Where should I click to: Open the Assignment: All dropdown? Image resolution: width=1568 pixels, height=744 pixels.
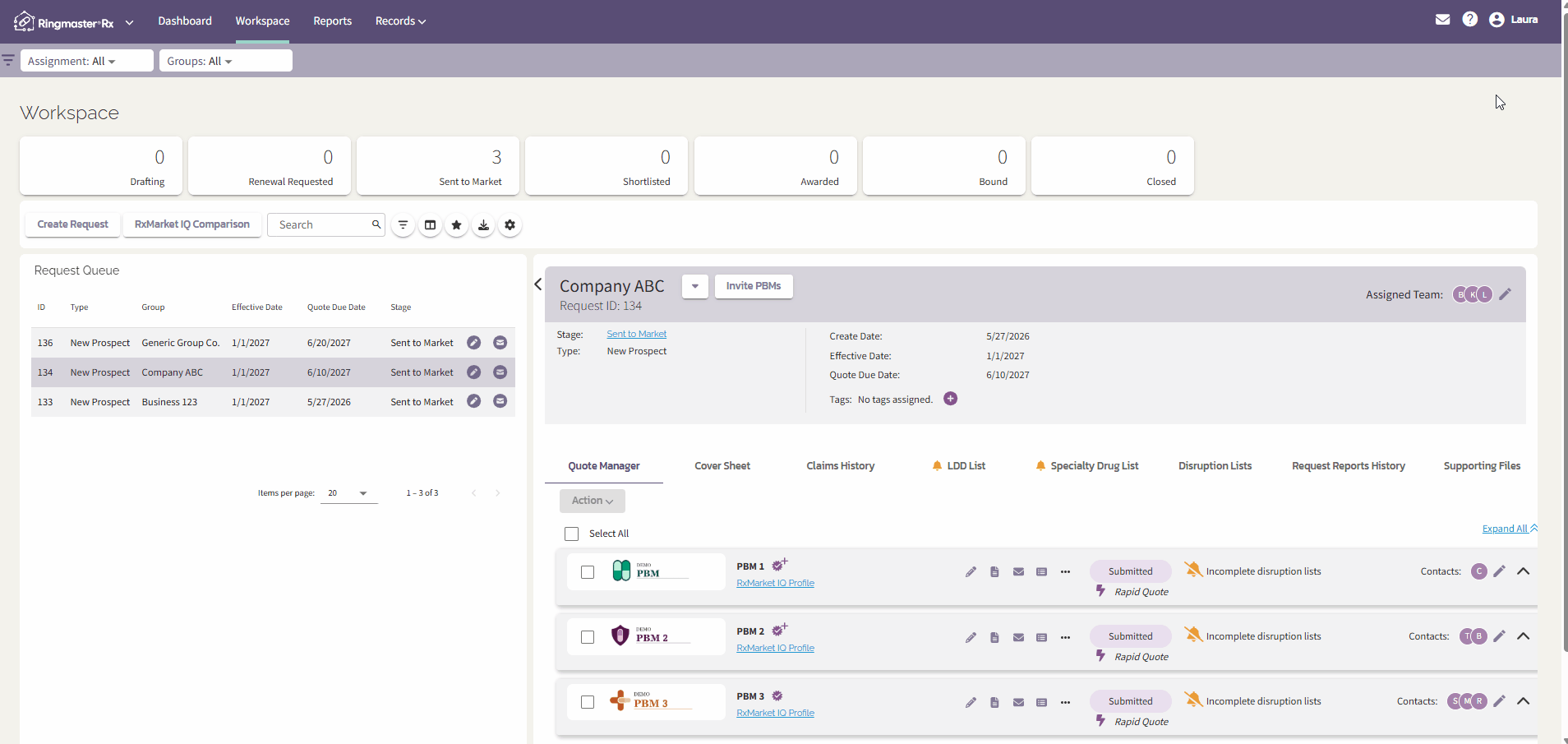[87, 61]
